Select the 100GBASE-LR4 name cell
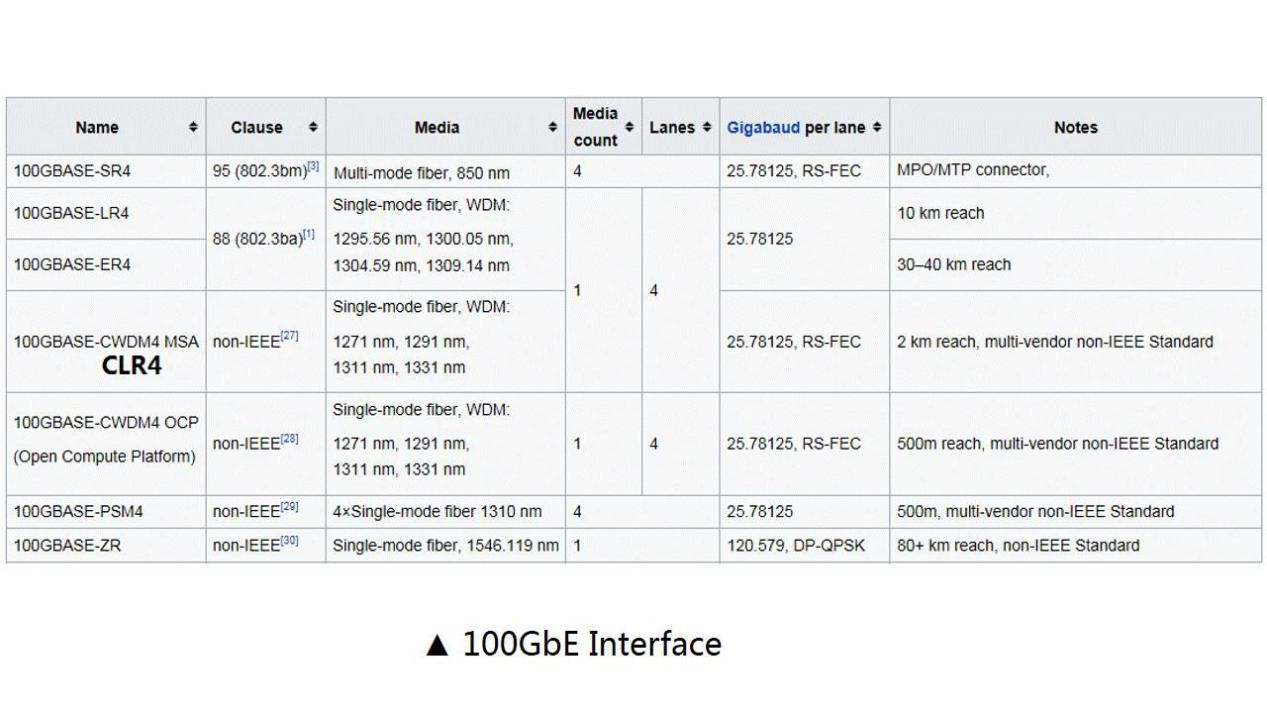The height and width of the screenshot is (713, 1267). coord(106,213)
